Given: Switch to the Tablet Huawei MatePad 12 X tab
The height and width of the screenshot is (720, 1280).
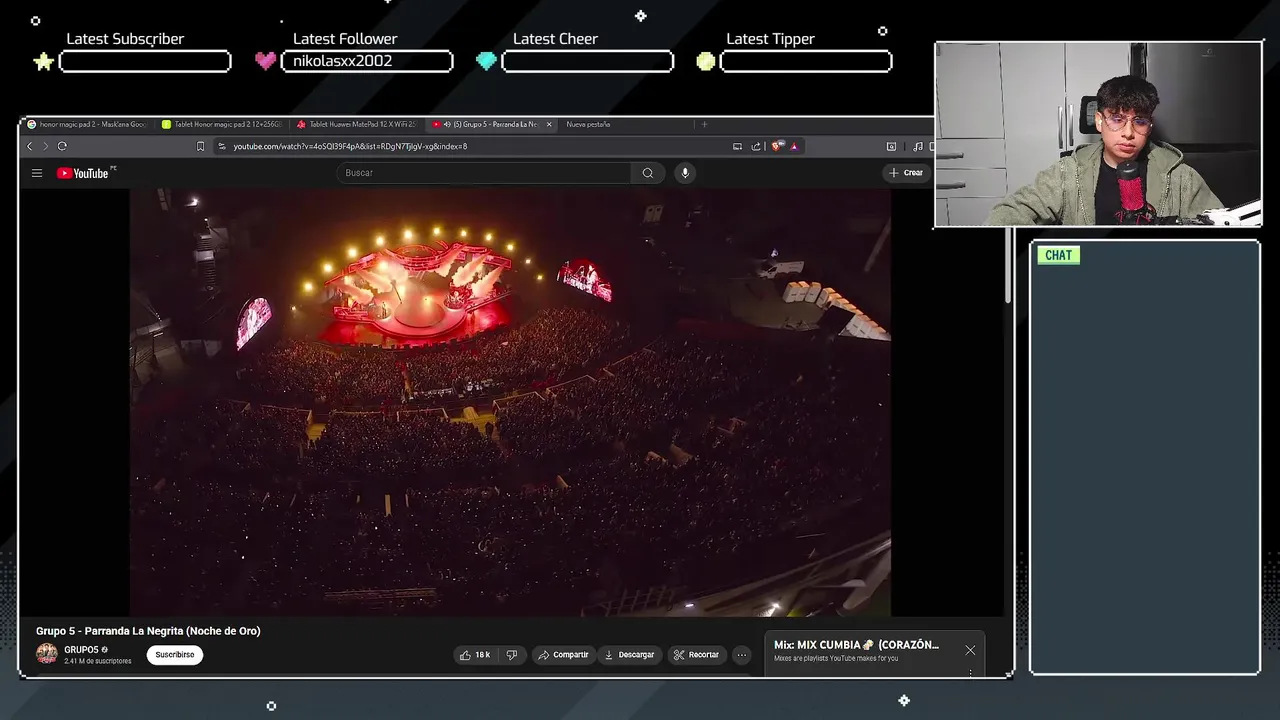Looking at the screenshot, I should (x=357, y=124).
